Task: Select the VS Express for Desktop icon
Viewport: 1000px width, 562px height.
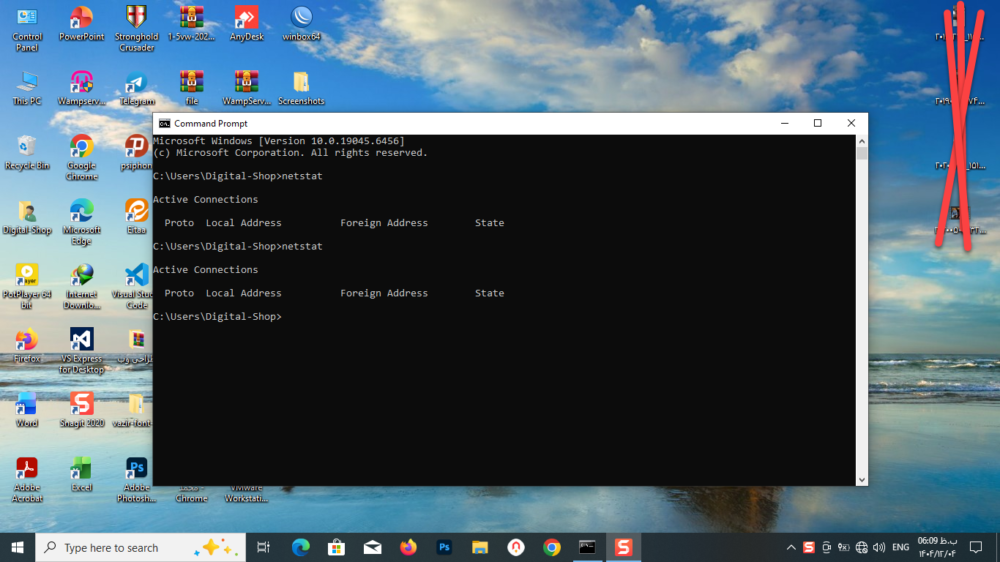Action: (x=81, y=351)
